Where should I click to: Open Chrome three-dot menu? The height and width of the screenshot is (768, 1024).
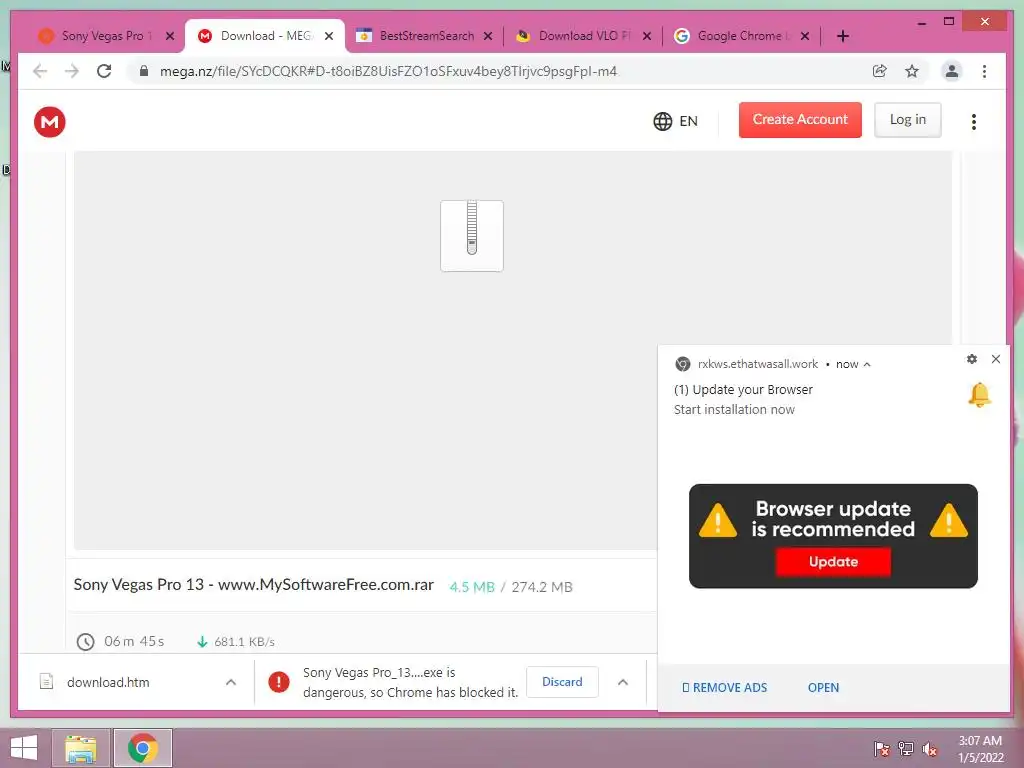point(984,71)
